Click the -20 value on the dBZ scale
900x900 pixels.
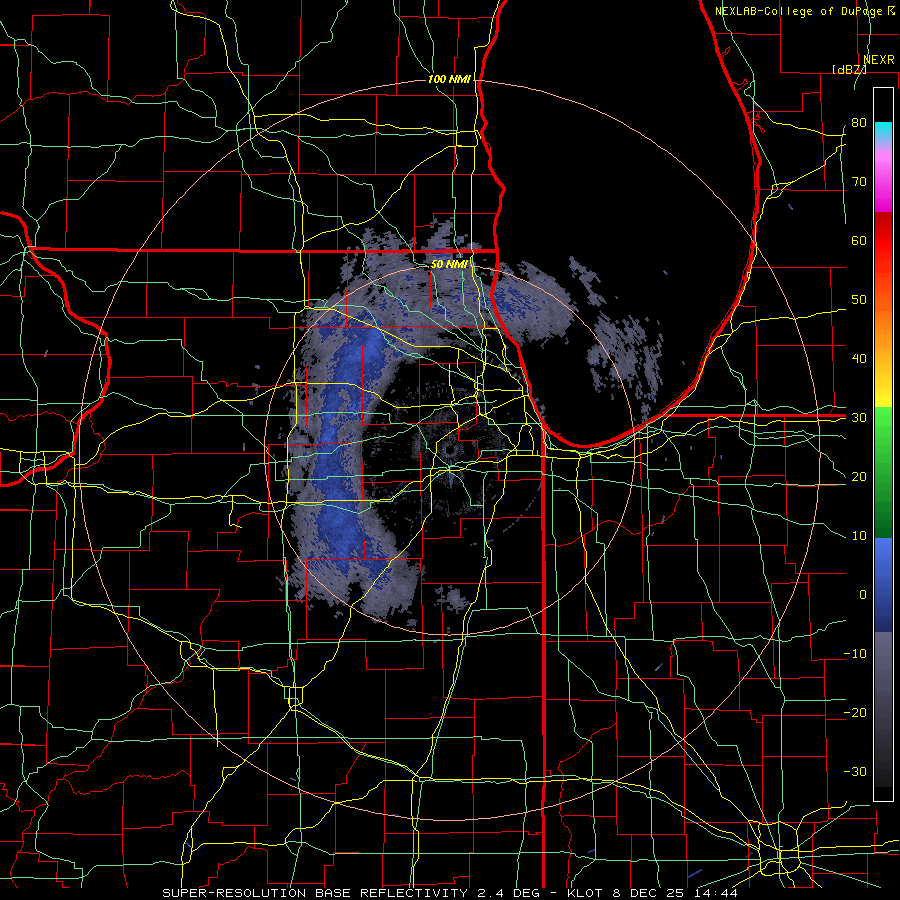855,713
